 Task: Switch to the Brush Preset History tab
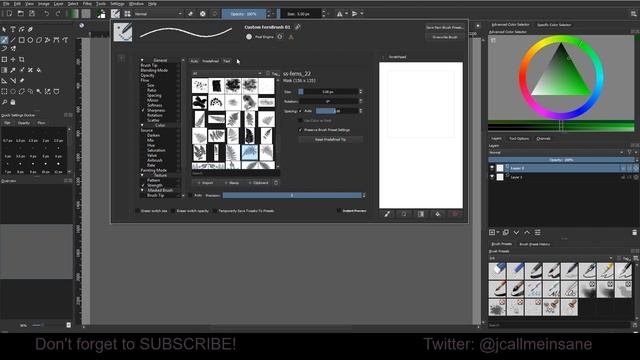click(535, 244)
